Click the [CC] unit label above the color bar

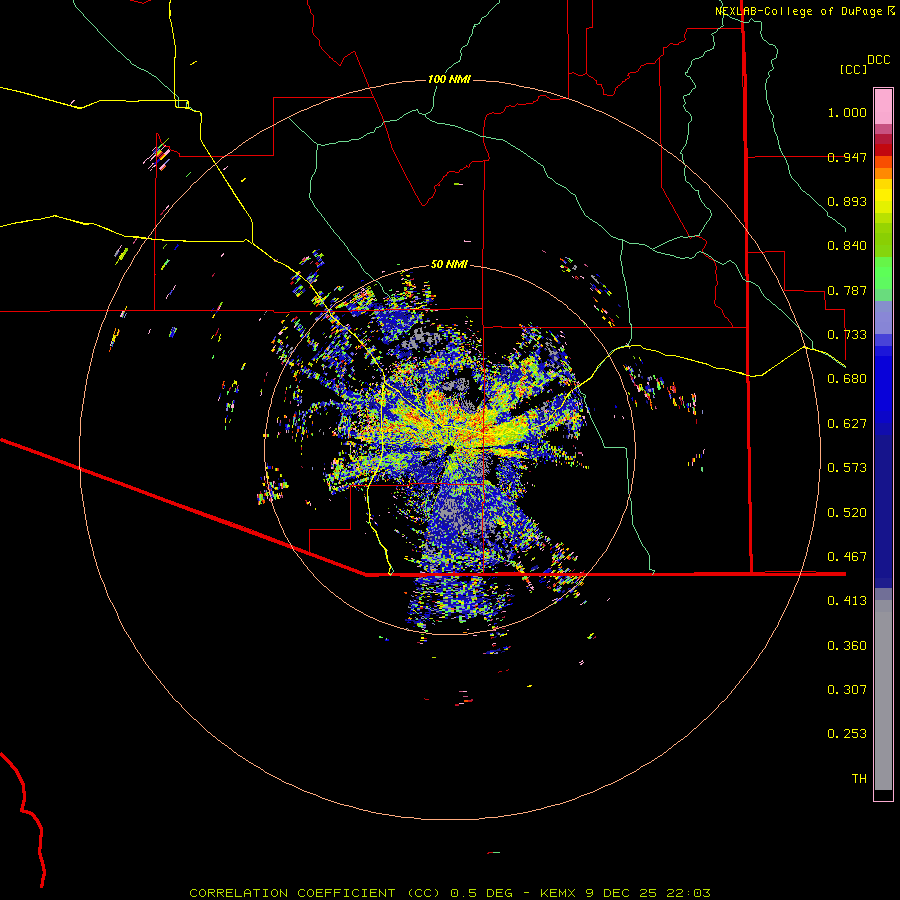854,69
